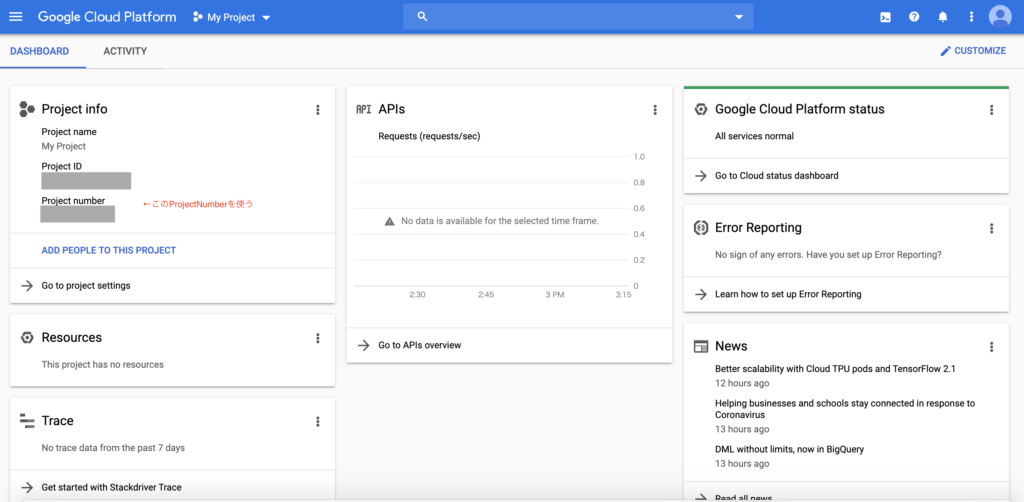Image resolution: width=1024 pixels, height=502 pixels.
Task: Click the arrow beside Go to project settings
Action: (27, 285)
